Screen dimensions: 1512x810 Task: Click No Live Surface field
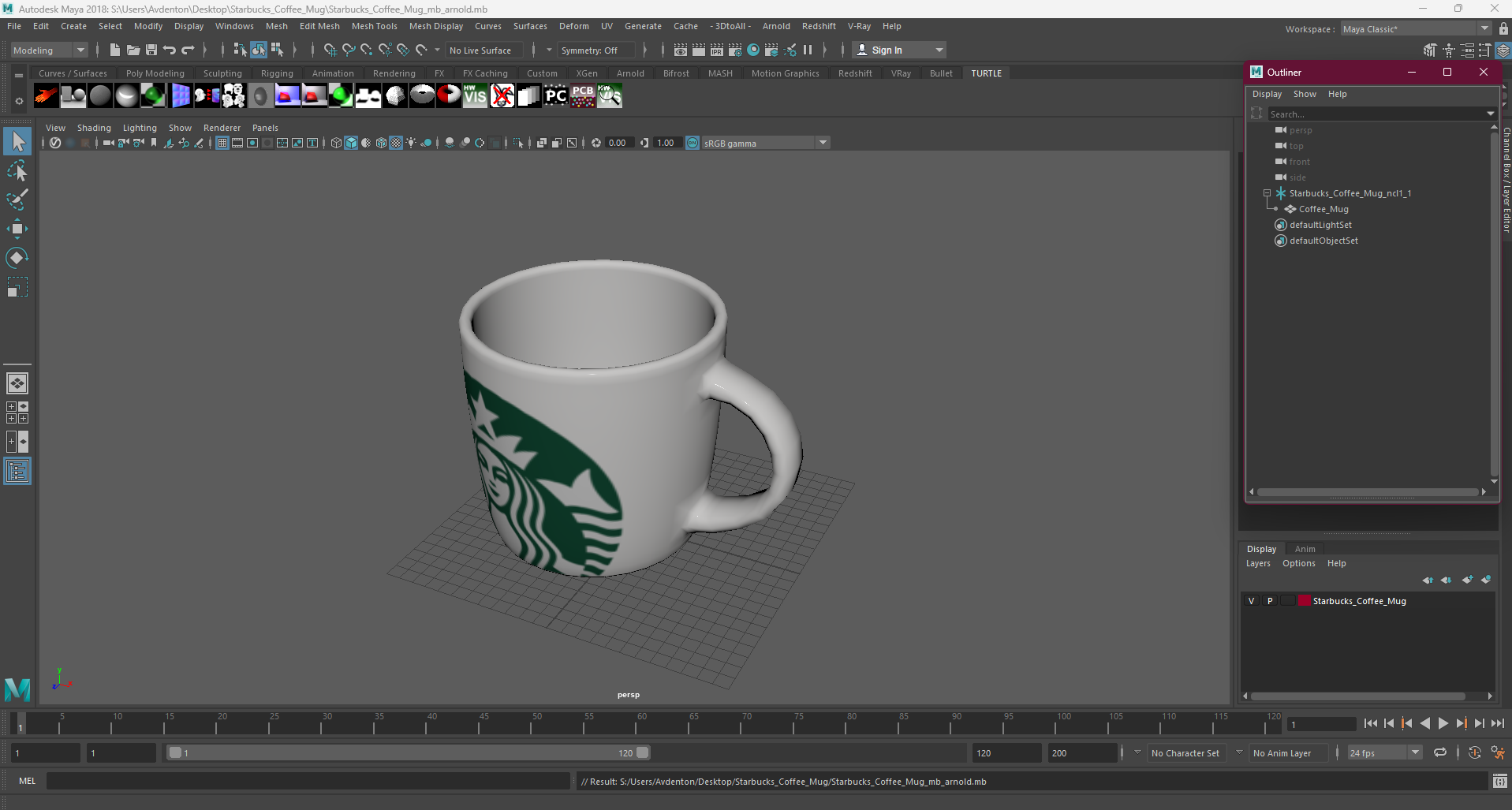(483, 50)
